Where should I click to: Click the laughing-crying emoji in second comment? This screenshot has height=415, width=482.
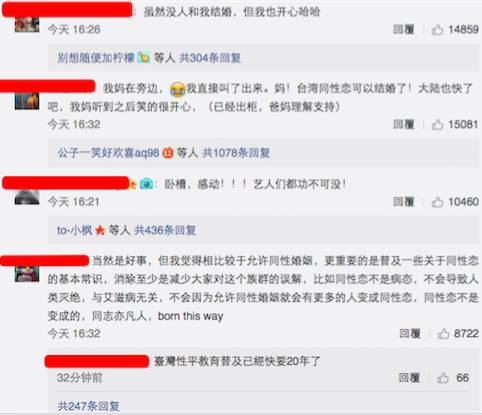[177, 89]
